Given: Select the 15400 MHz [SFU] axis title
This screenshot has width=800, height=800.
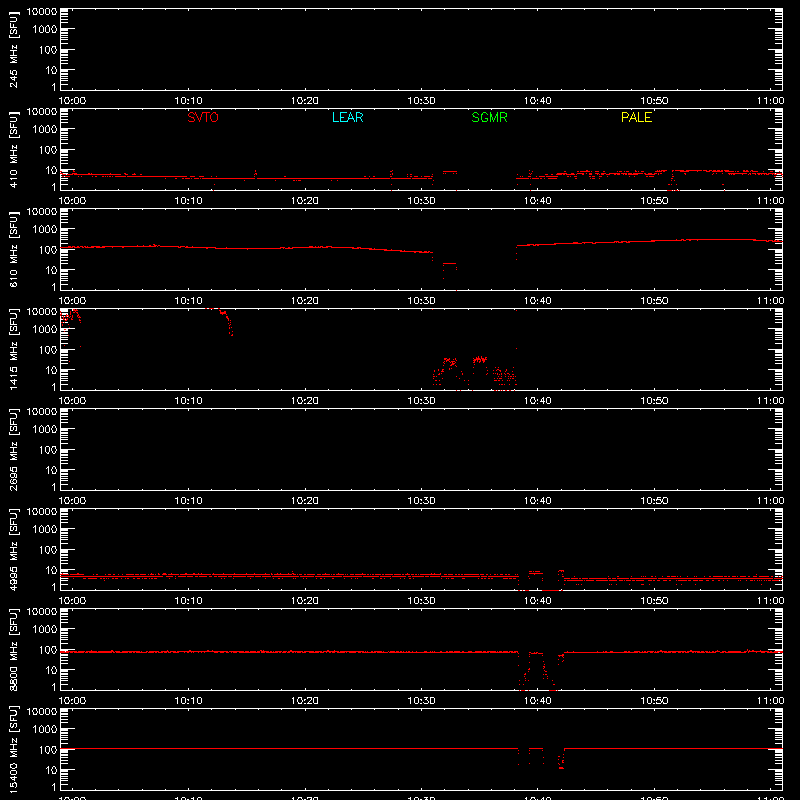Looking at the screenshot, I should coord(13,749).
